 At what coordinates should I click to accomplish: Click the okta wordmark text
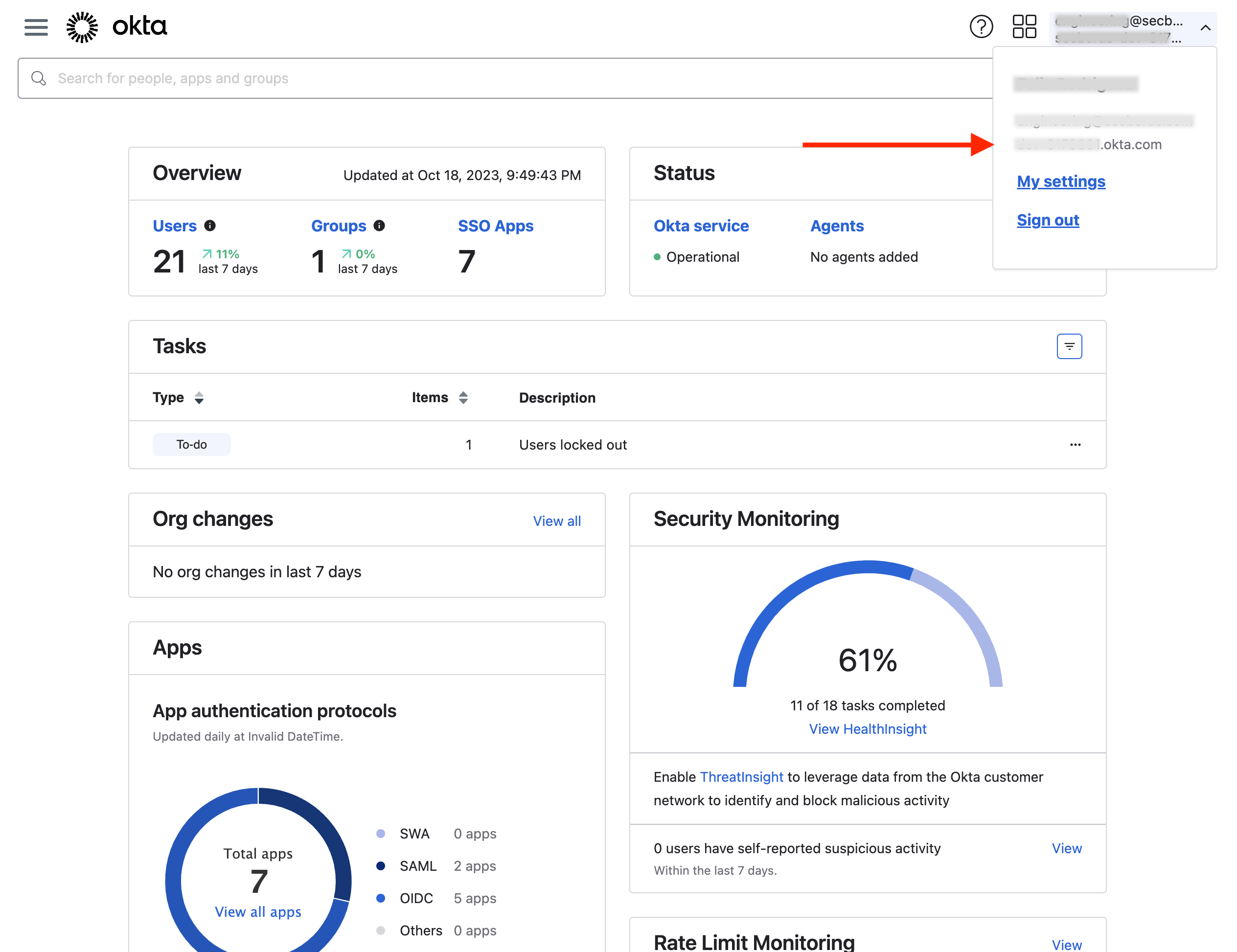139,26
